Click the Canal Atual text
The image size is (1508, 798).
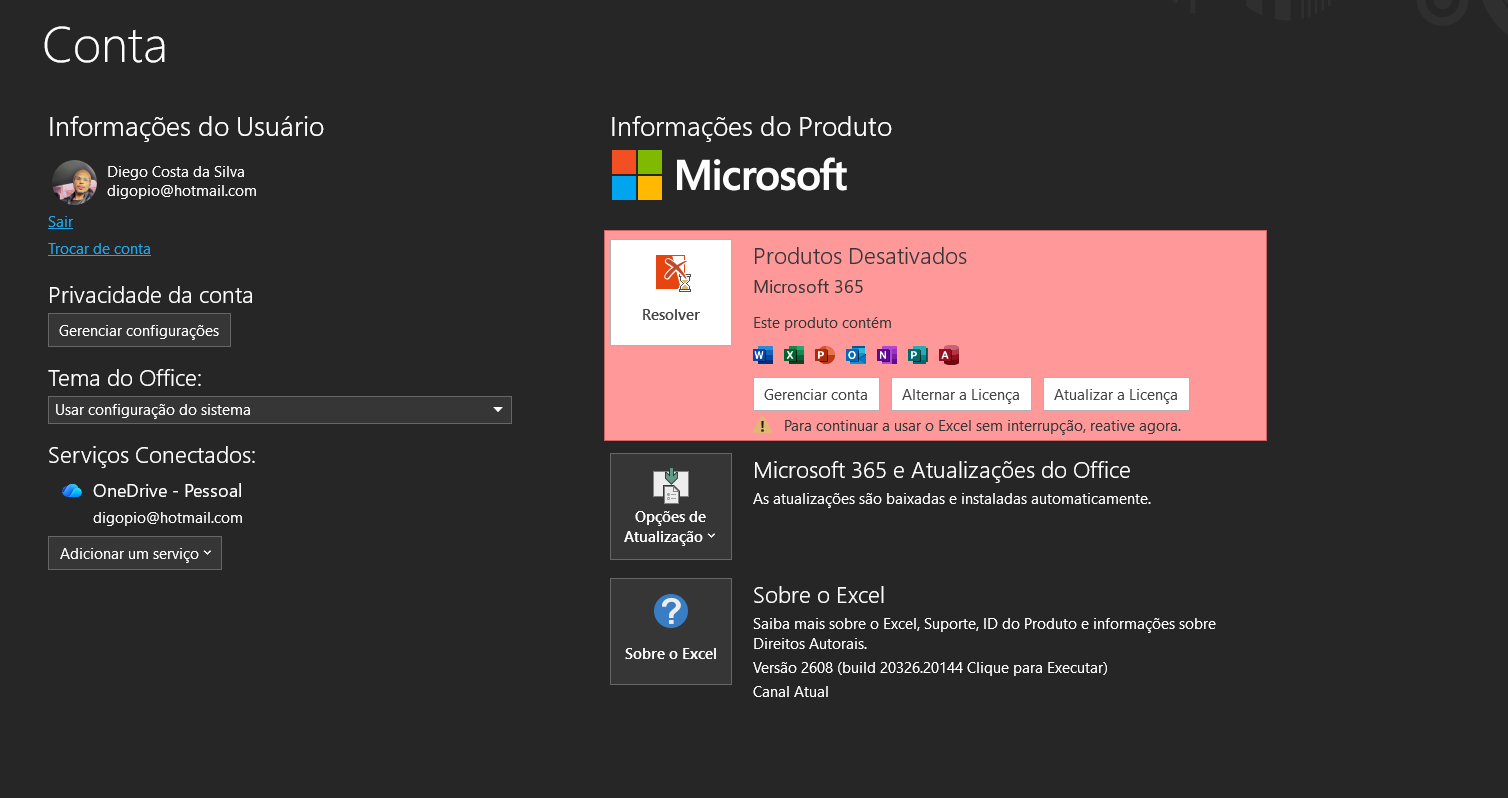coord(791,692)
